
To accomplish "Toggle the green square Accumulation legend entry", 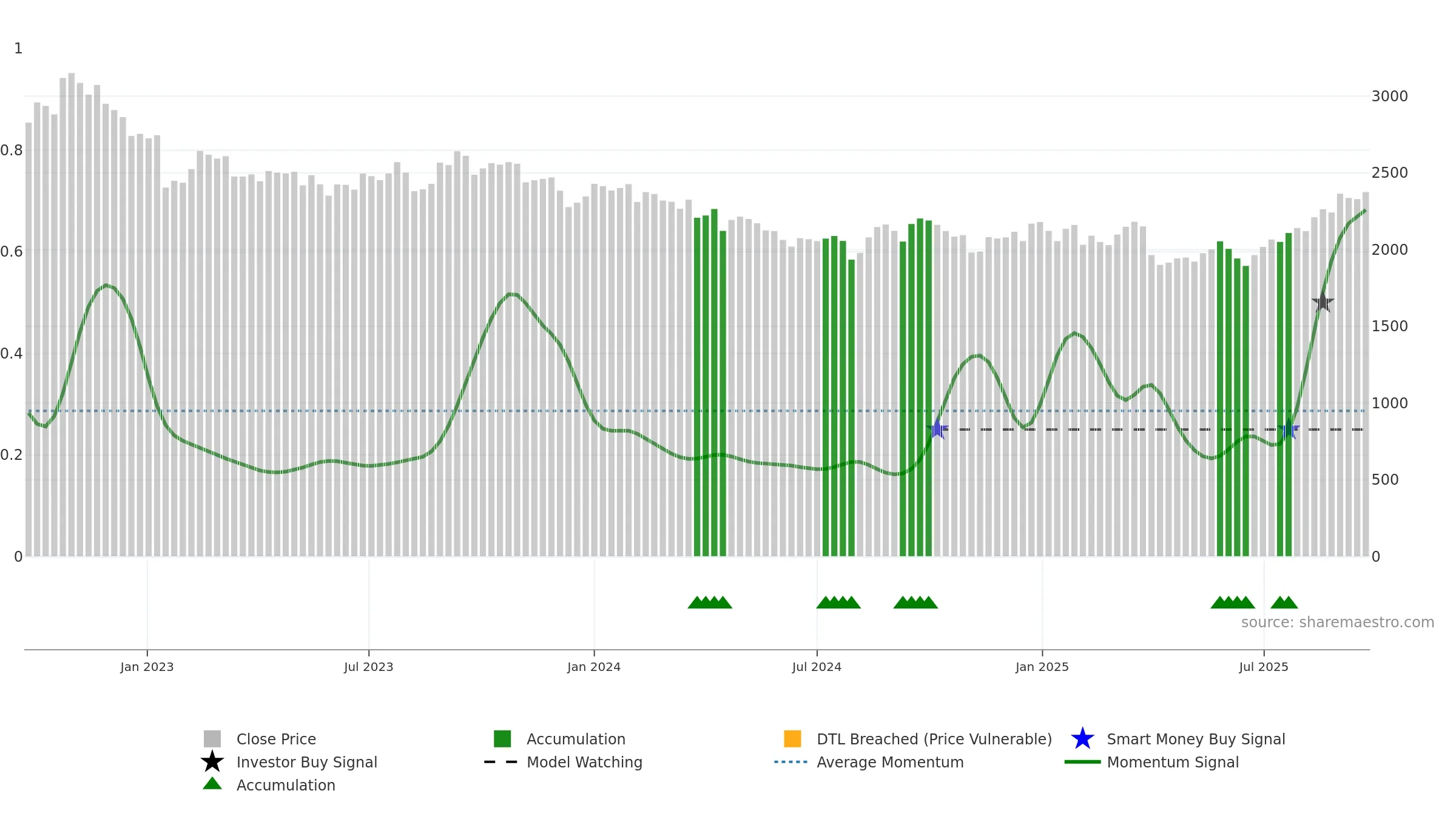I will coord(559,739).
